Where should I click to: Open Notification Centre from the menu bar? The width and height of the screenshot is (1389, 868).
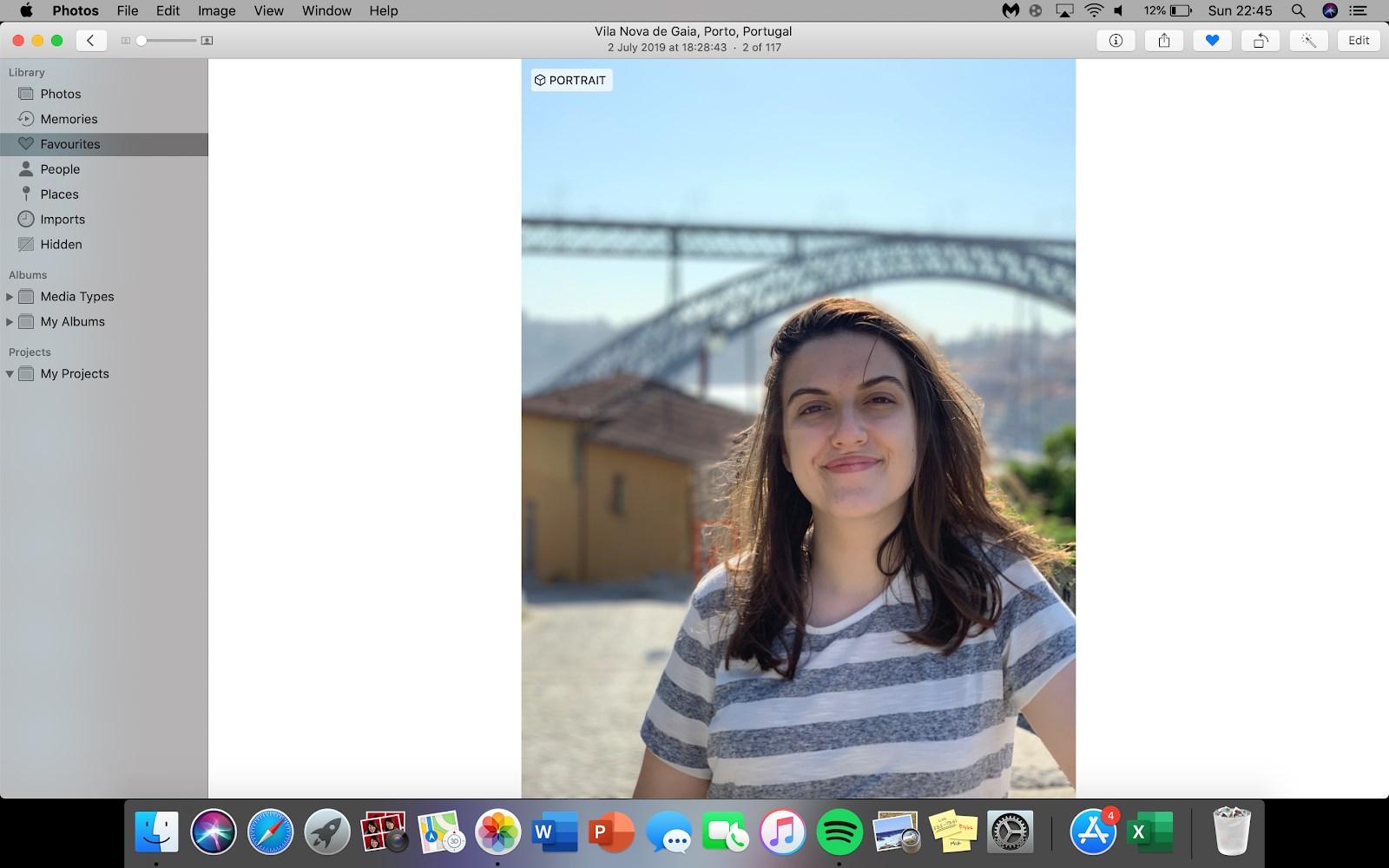pyautogui.click(x=1358, y=10)
